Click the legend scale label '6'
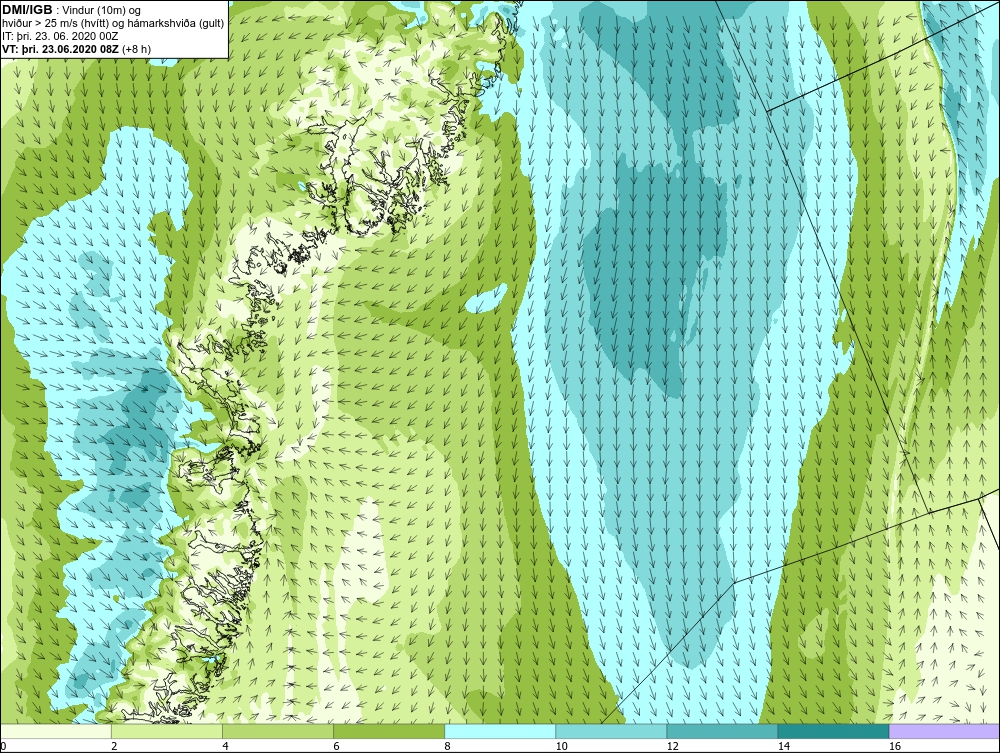Image resolution: width=1000 pixels, height=753 pixels. point(336,746)
